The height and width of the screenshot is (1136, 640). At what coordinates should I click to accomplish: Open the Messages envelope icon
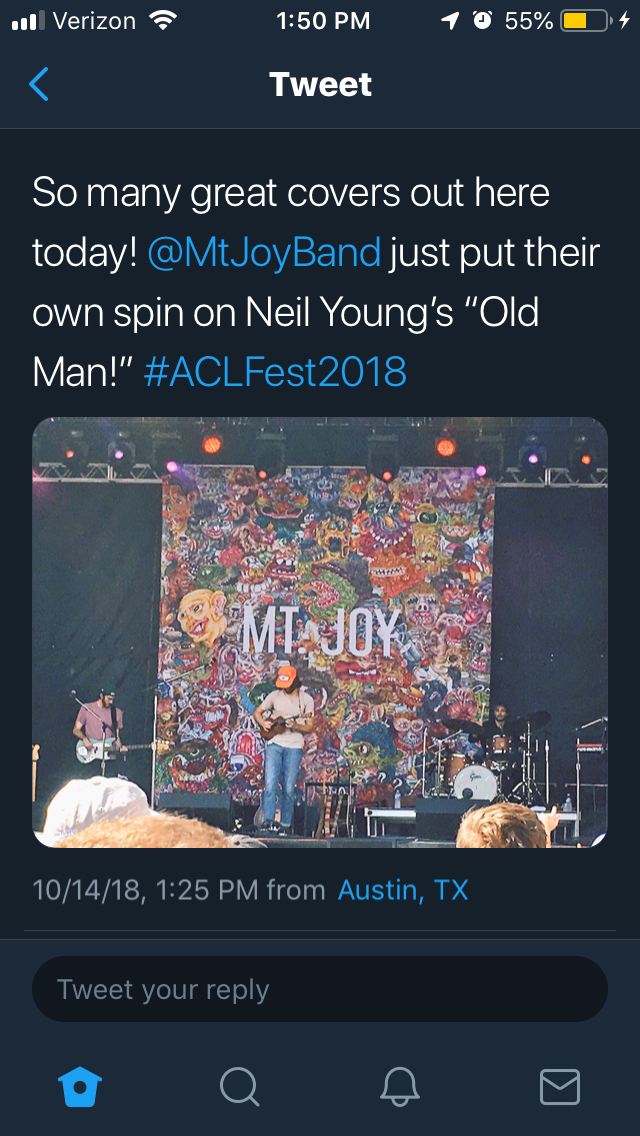coord(559,1086)
